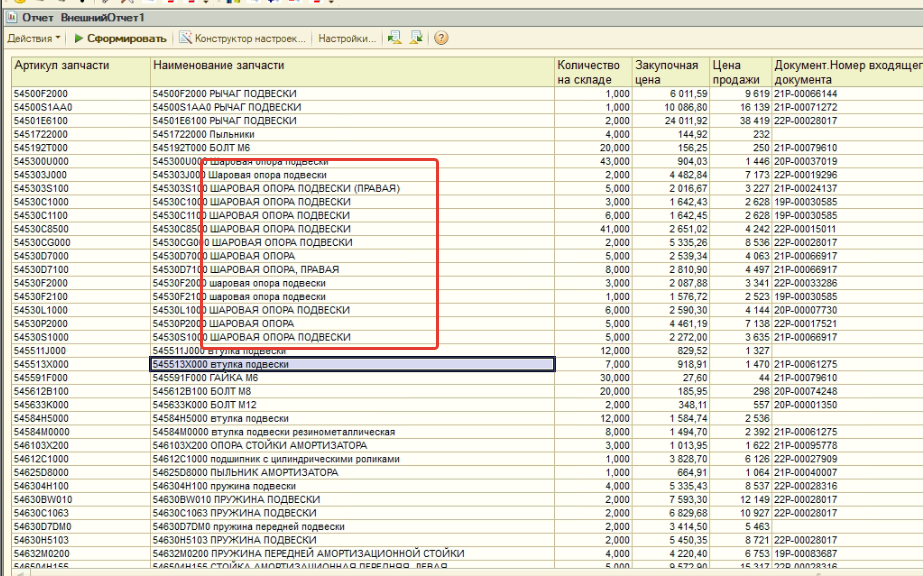Click the Закупочная цена column header
The image size is (923, 576).
[x=669, y=72]
